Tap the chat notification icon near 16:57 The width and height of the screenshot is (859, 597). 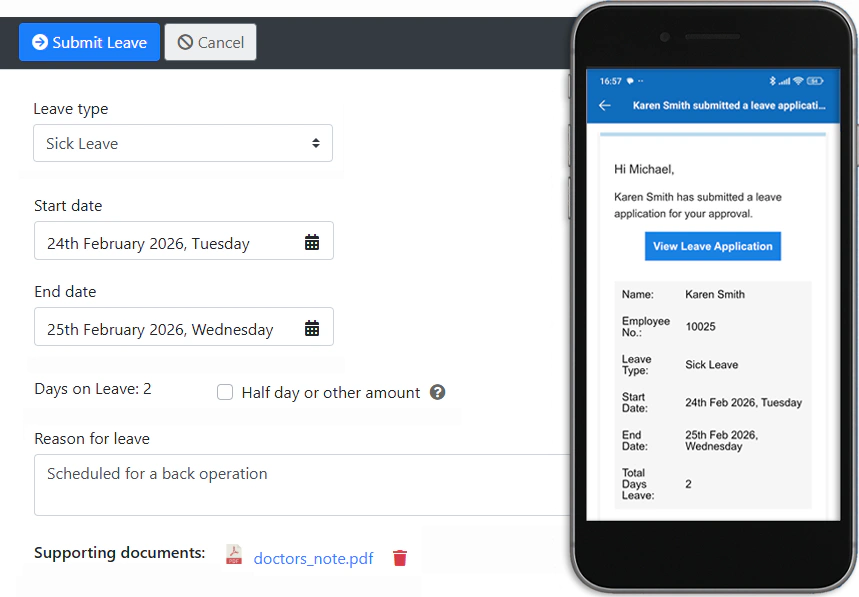click(x=631, y=80)
